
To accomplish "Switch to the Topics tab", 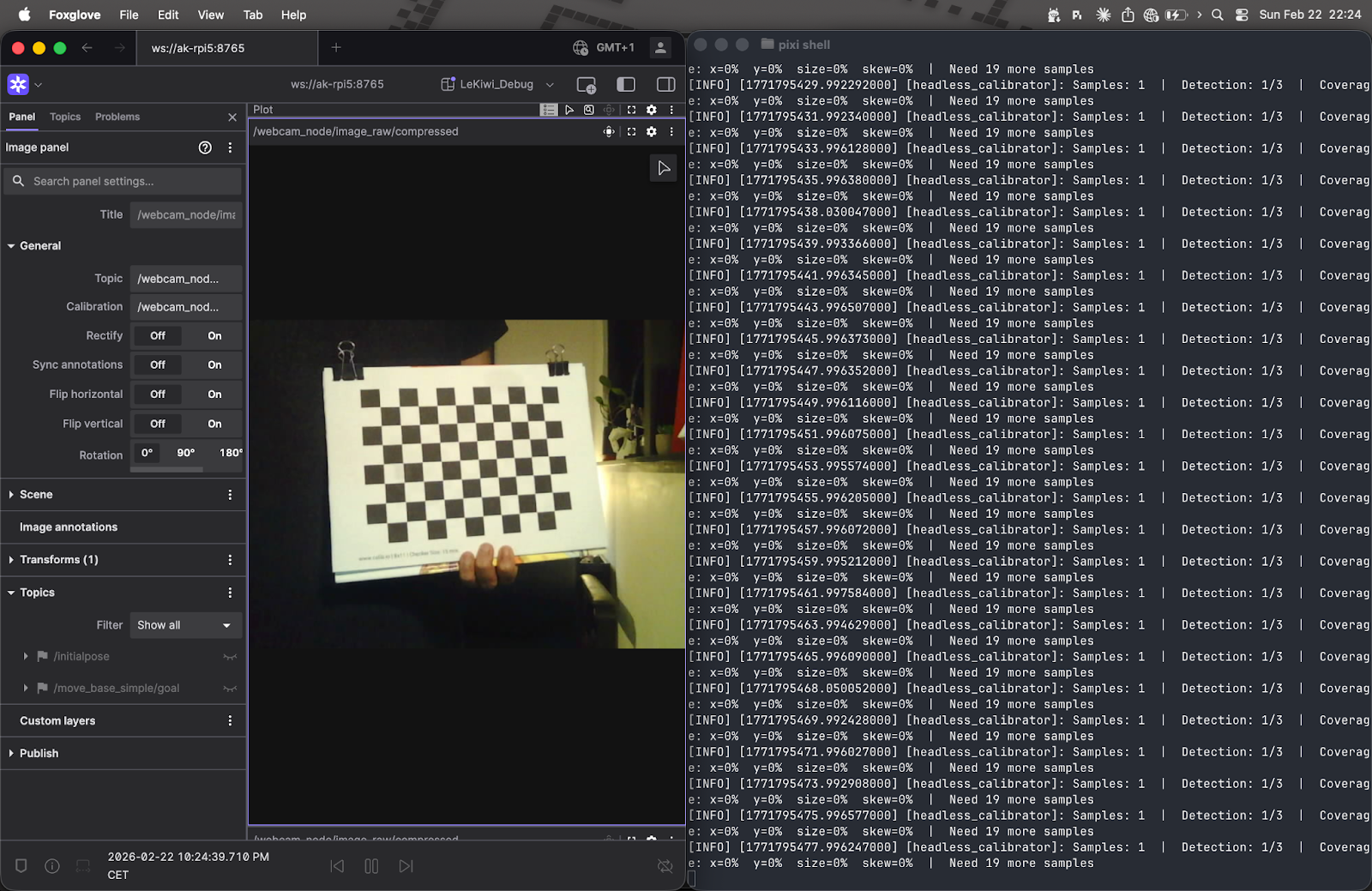I will pos(64,117).
